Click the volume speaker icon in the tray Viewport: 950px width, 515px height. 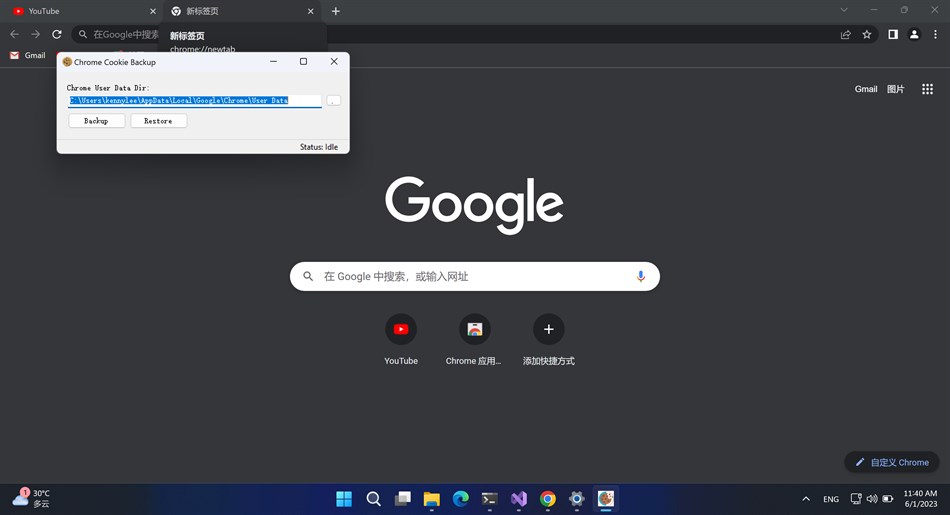(x=872, y=499)
